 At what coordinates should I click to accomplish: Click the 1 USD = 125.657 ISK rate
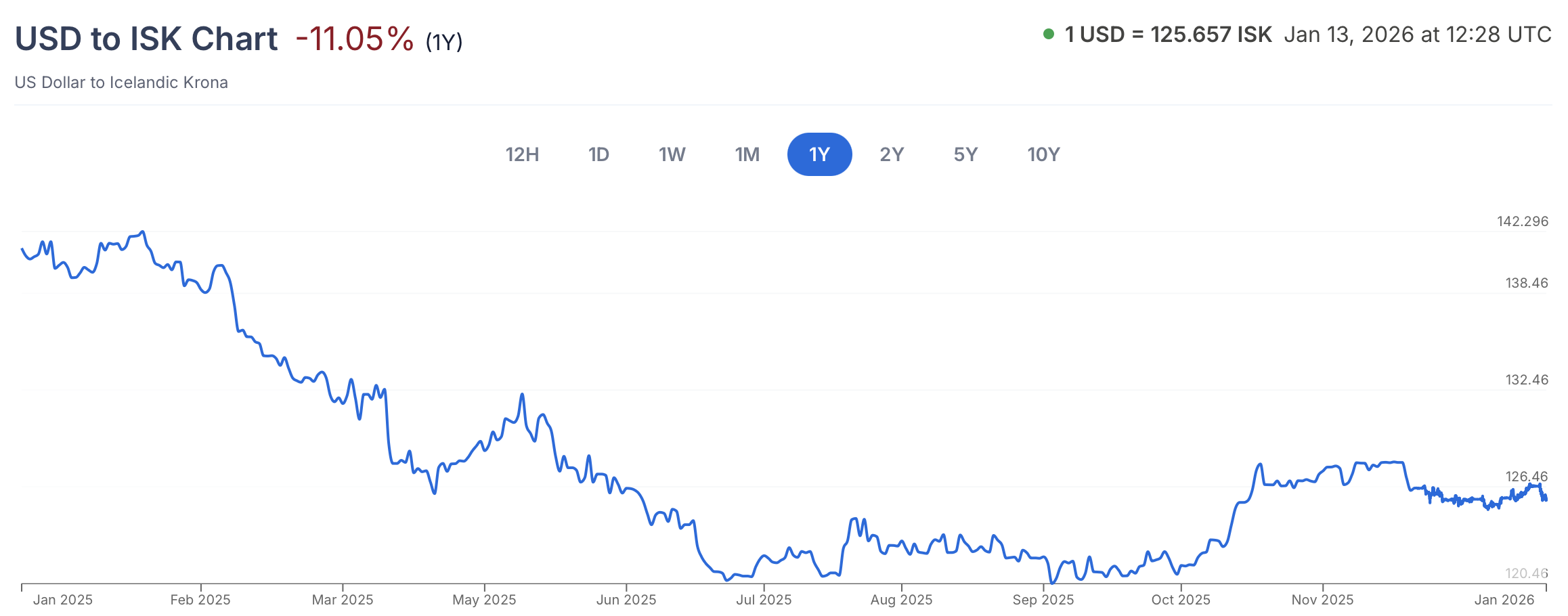(x=1168, y=35)
